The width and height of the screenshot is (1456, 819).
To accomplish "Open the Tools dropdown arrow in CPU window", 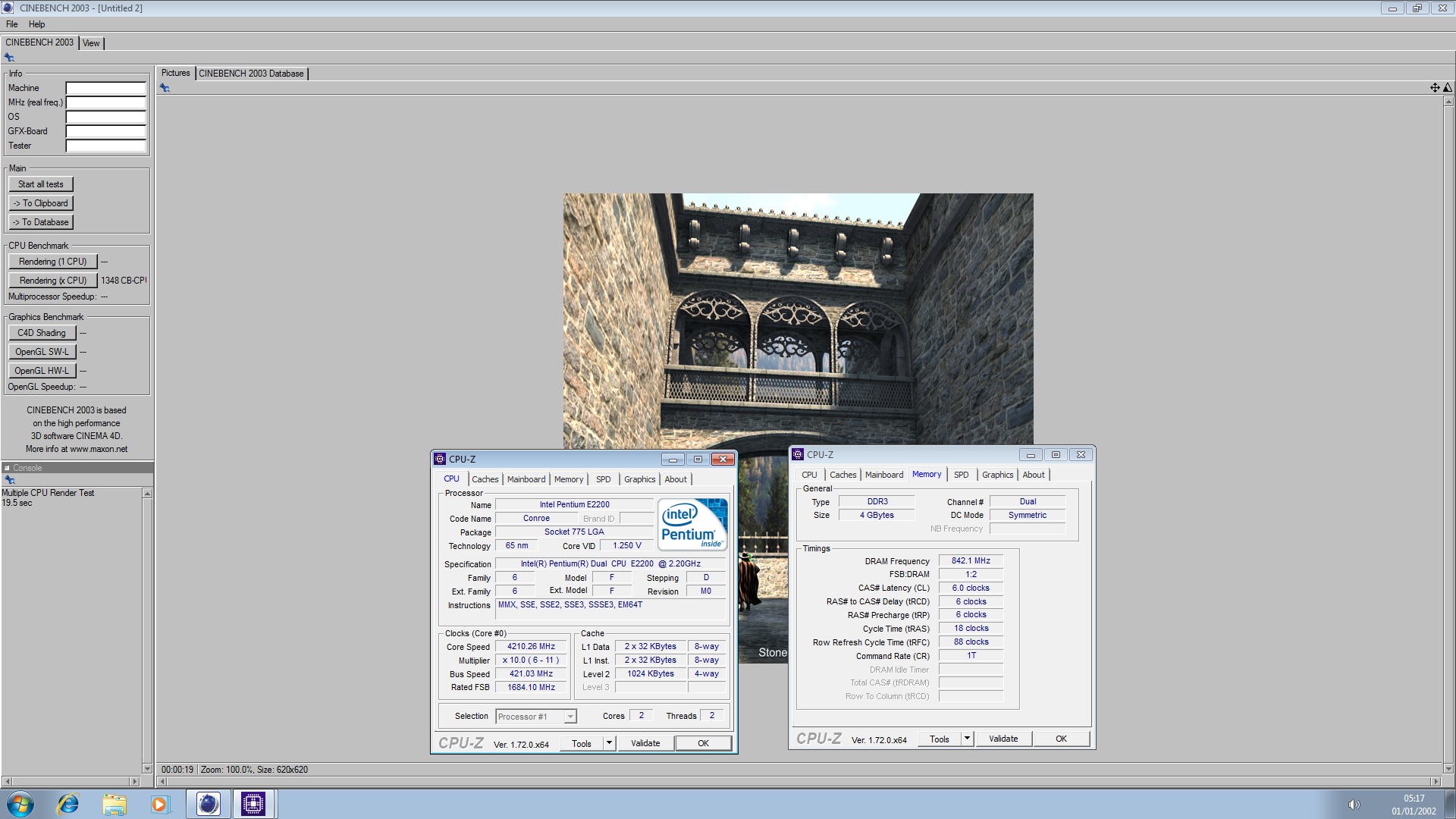I will [609, 743].
